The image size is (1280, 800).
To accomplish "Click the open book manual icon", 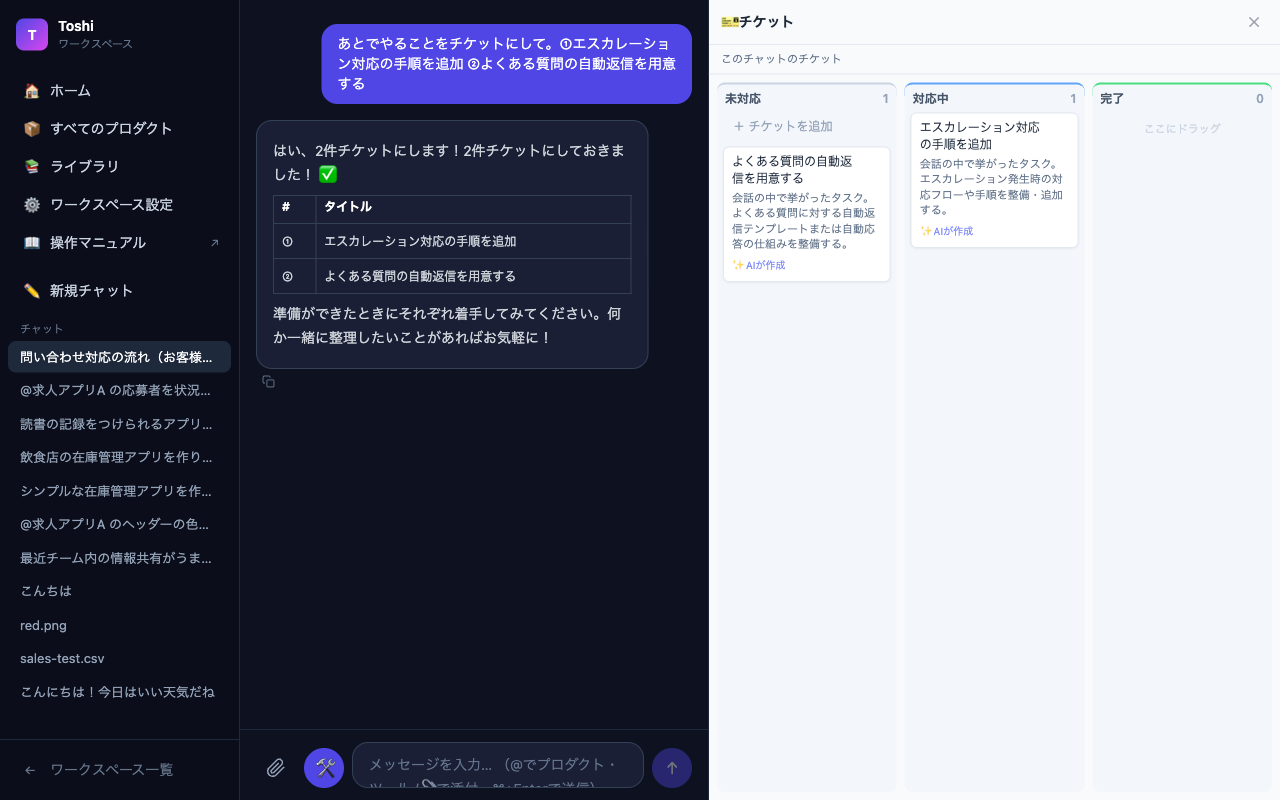I will [x=32, y=242].
